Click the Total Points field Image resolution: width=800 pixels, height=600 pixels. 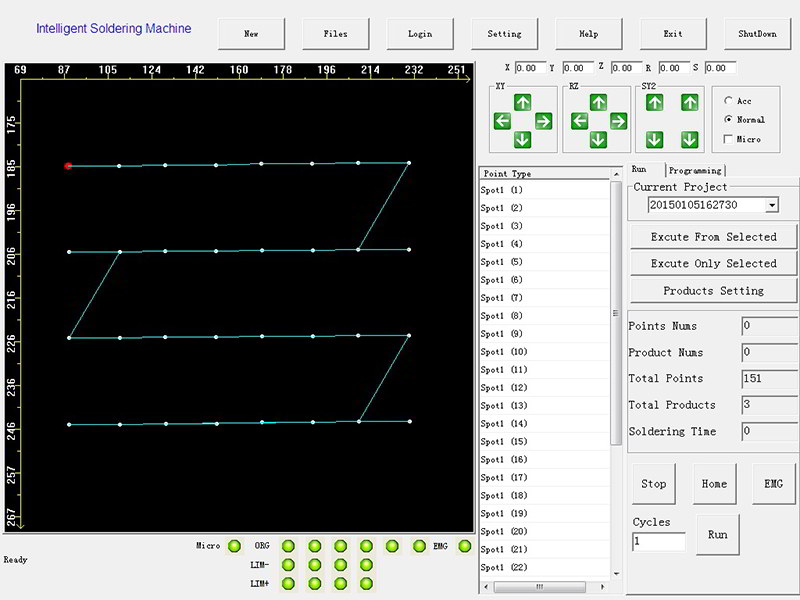pyautogui.click(x=769, y=379)
